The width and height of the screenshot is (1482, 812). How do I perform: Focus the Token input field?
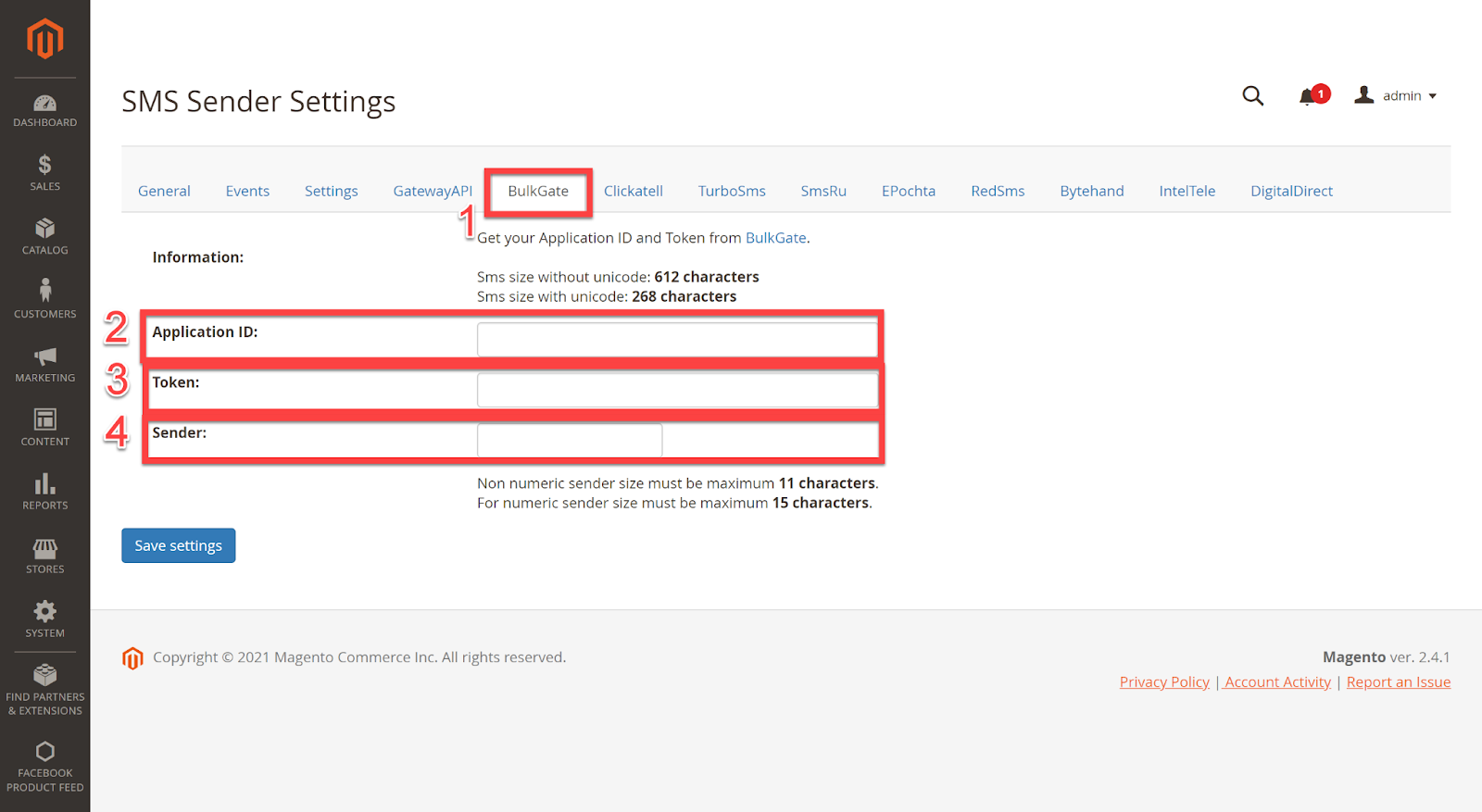[x=677, y=390]
